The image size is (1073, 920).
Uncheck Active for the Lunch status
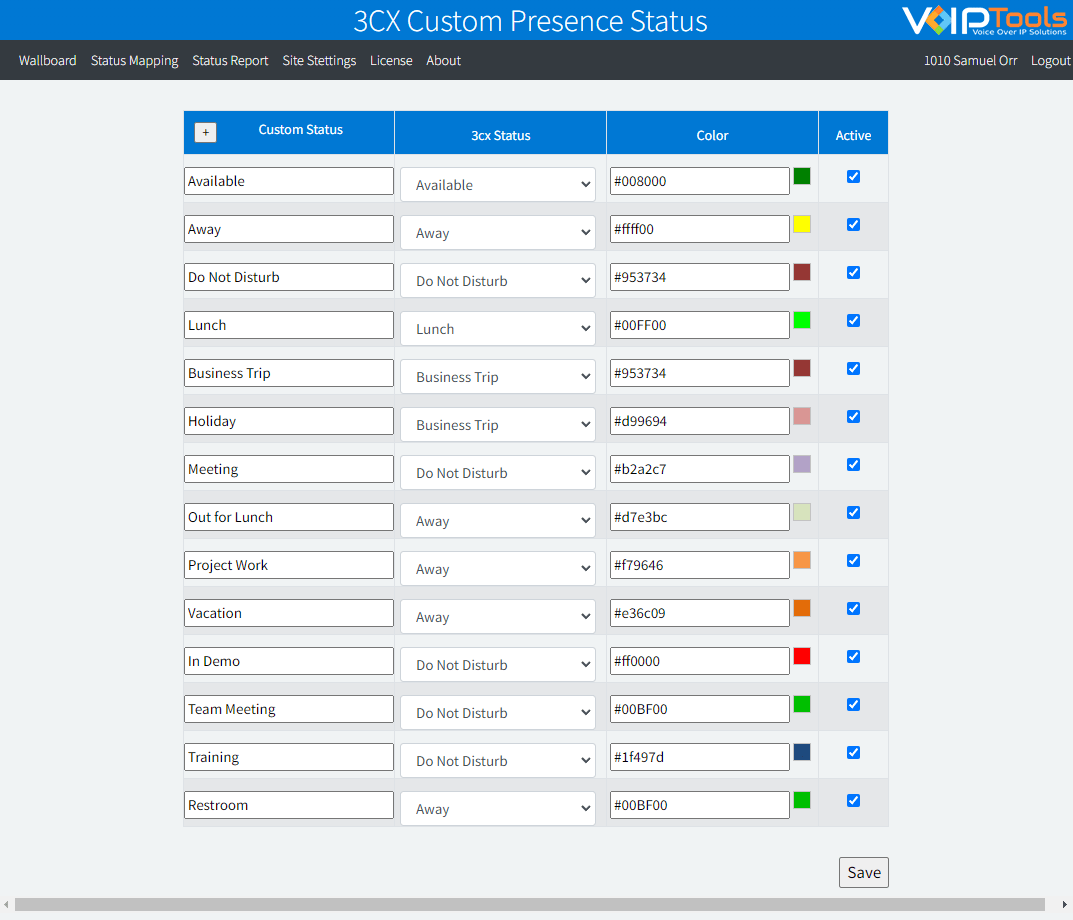tap(853, 320)
